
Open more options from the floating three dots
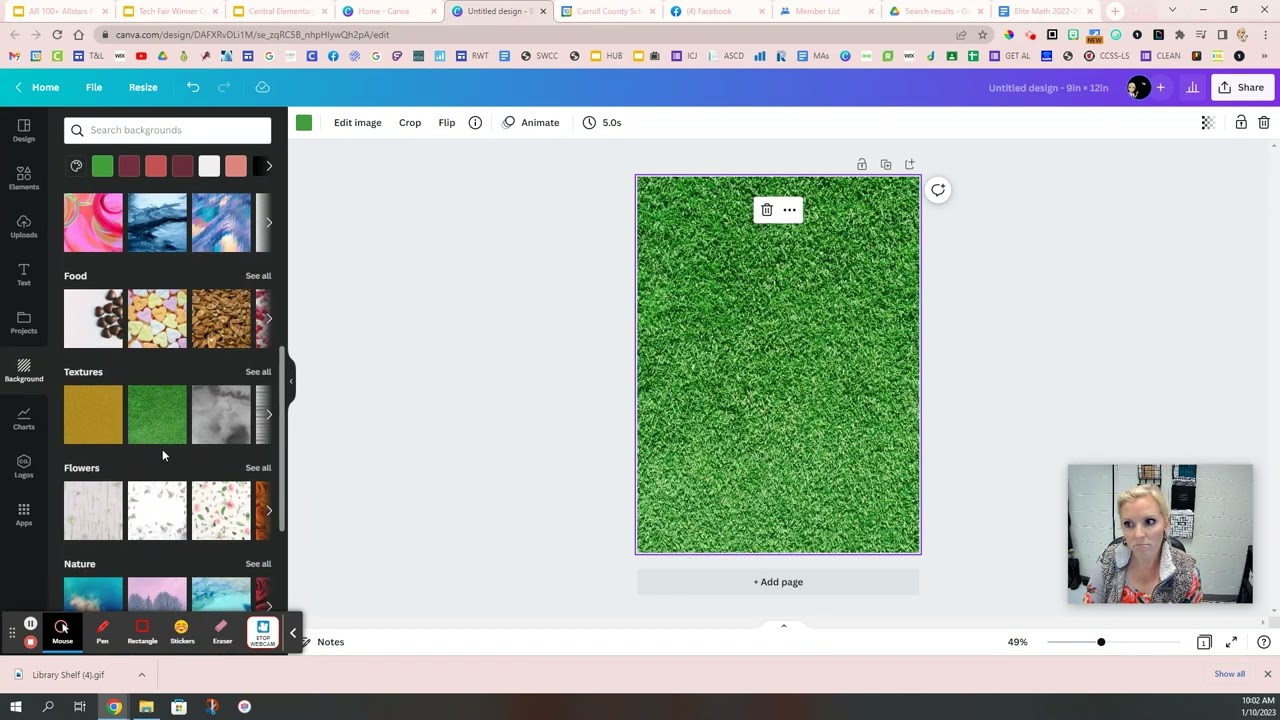[790, 210]
